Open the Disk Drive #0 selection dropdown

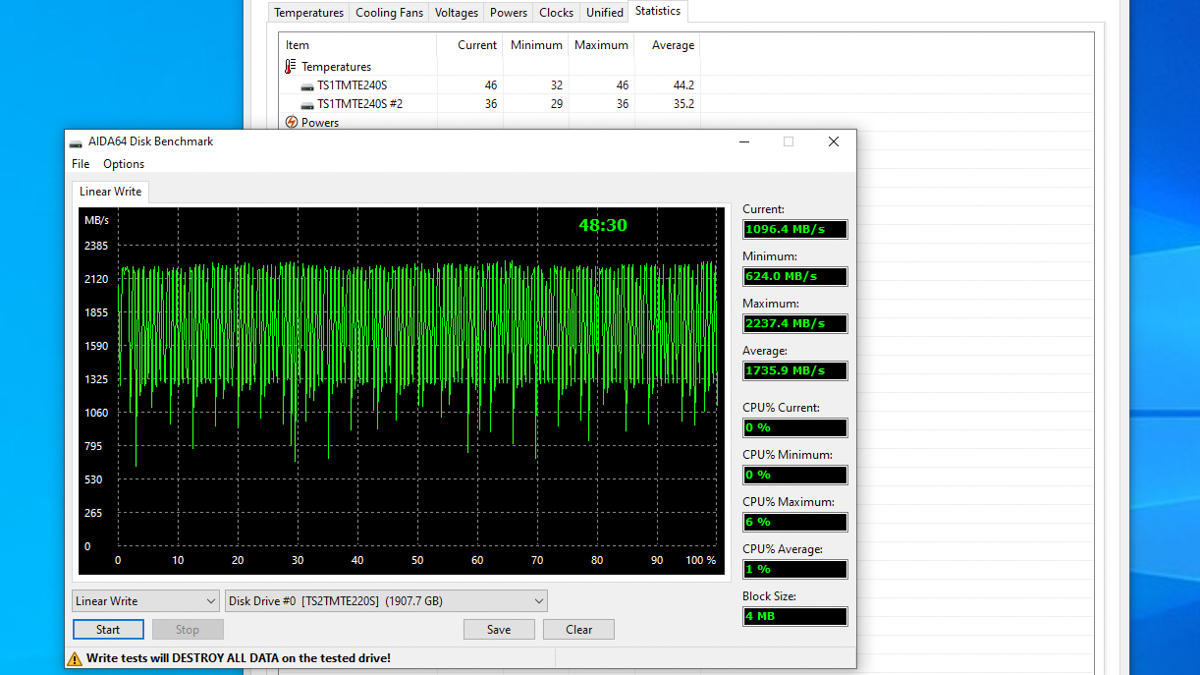[386, 601]
